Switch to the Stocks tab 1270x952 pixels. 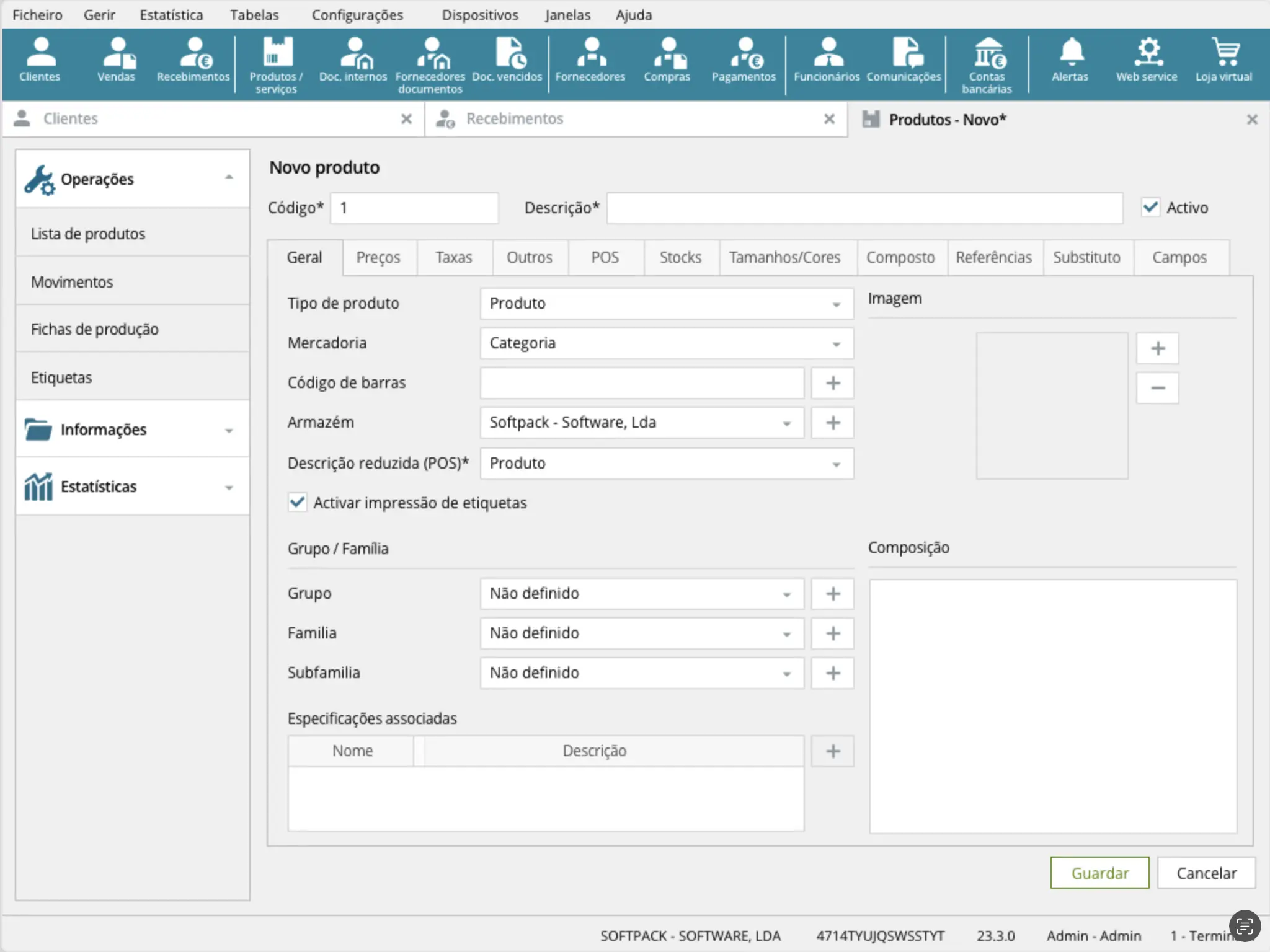(680, 257)
